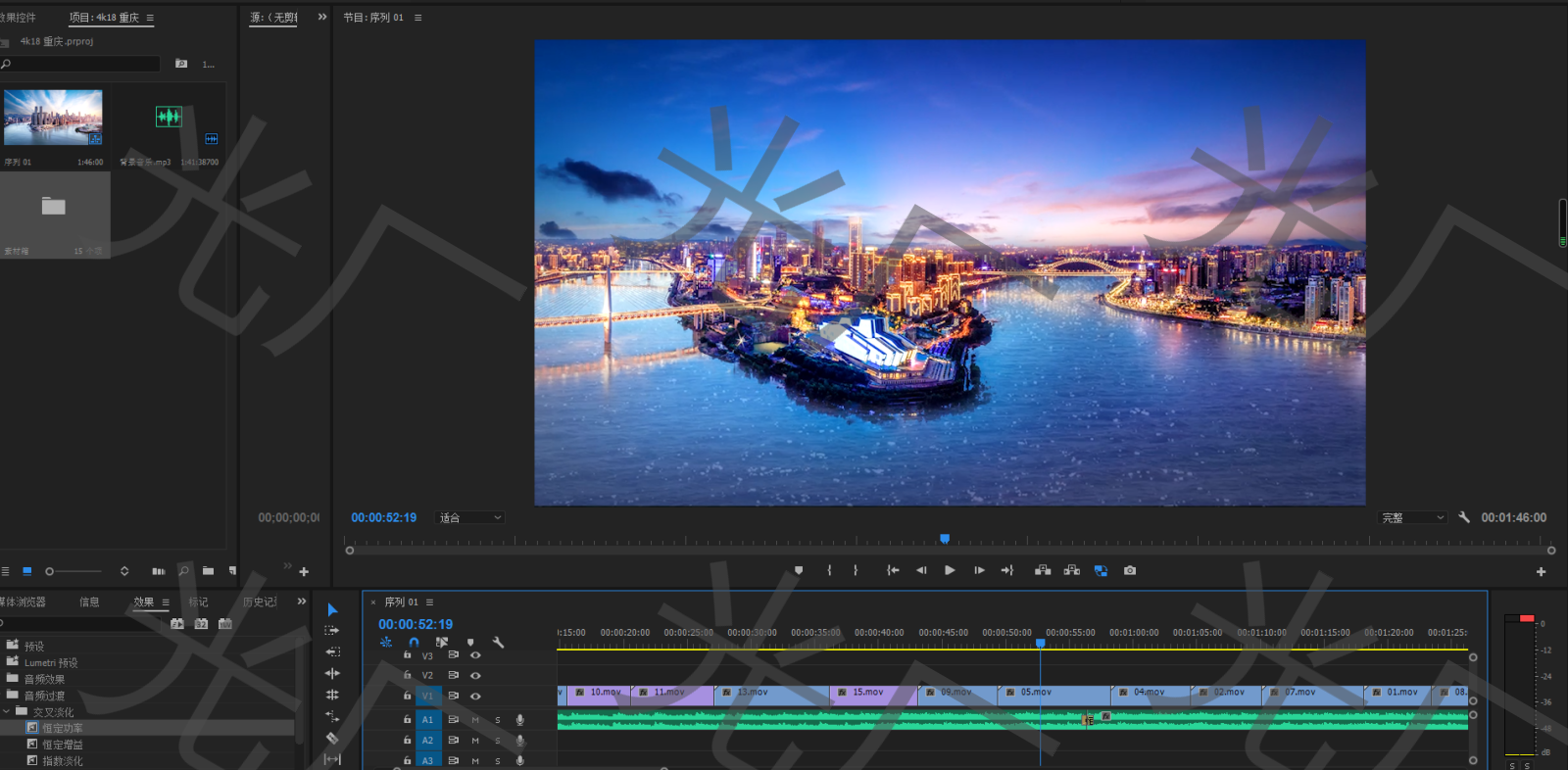Toggle V3 track output eye
Image resolution: width=1568 pixels, height=770 pixels.
[475, 655]
